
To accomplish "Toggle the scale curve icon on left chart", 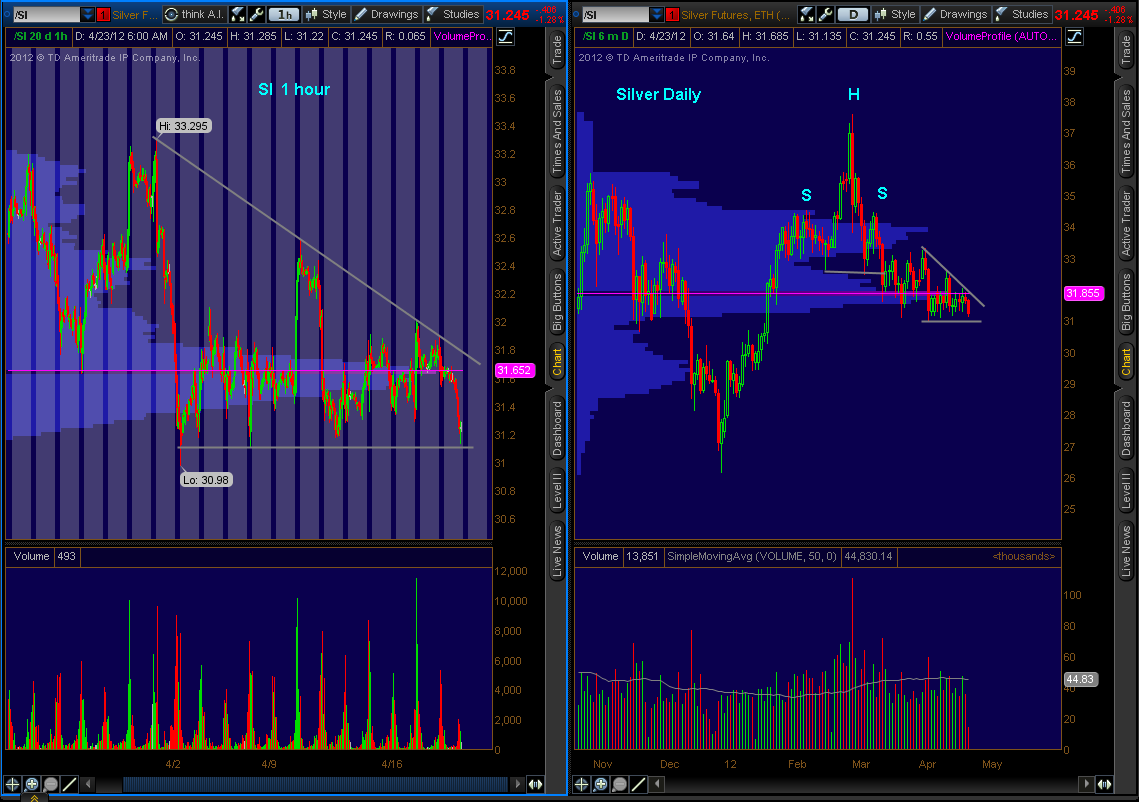I will pos(504,36).
